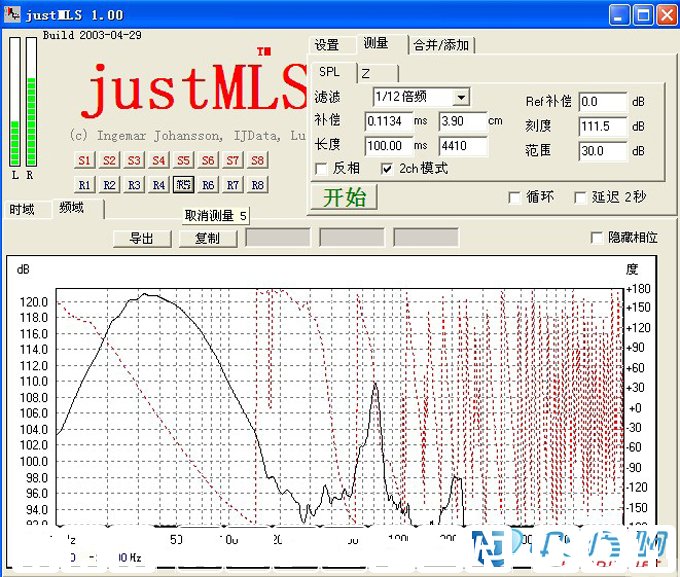The image size is (680, 577).
Task: Select memory slot S6
Action: point(208,161)
